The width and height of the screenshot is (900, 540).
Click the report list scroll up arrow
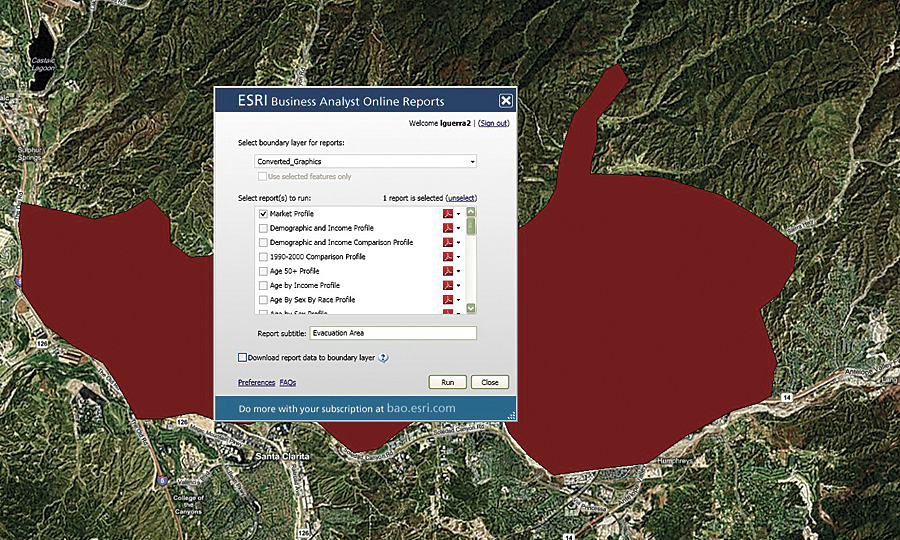[471, 212]
